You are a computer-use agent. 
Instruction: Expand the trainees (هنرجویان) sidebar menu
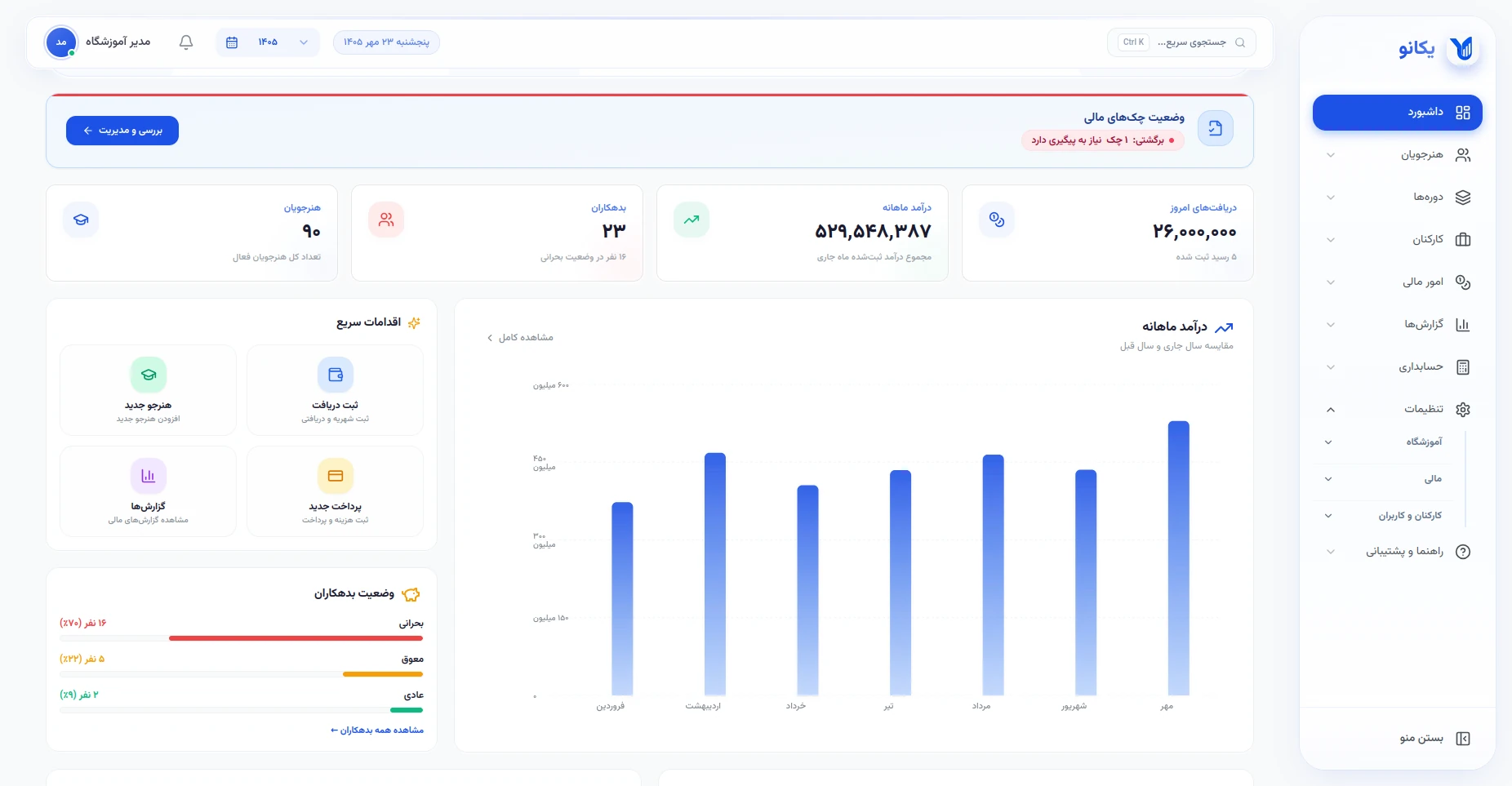[1397, 155]
